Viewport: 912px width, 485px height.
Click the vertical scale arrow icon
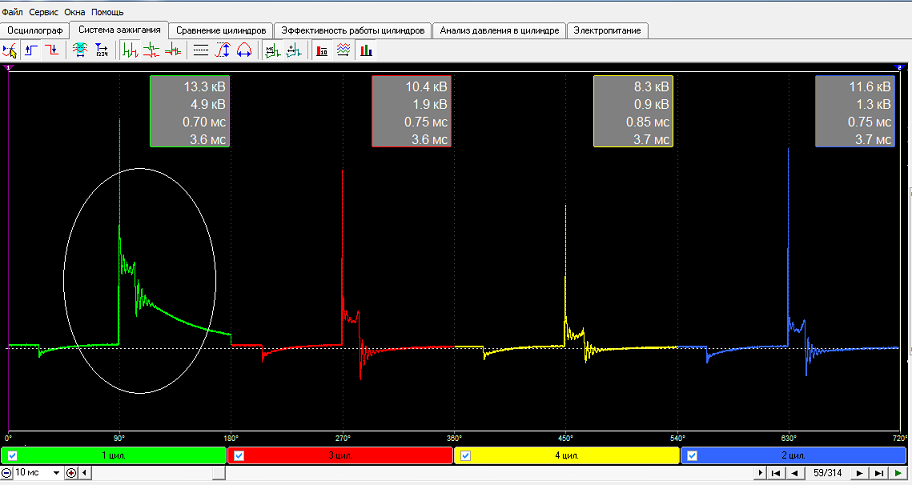pyautogui.click(x=222, y=50)
